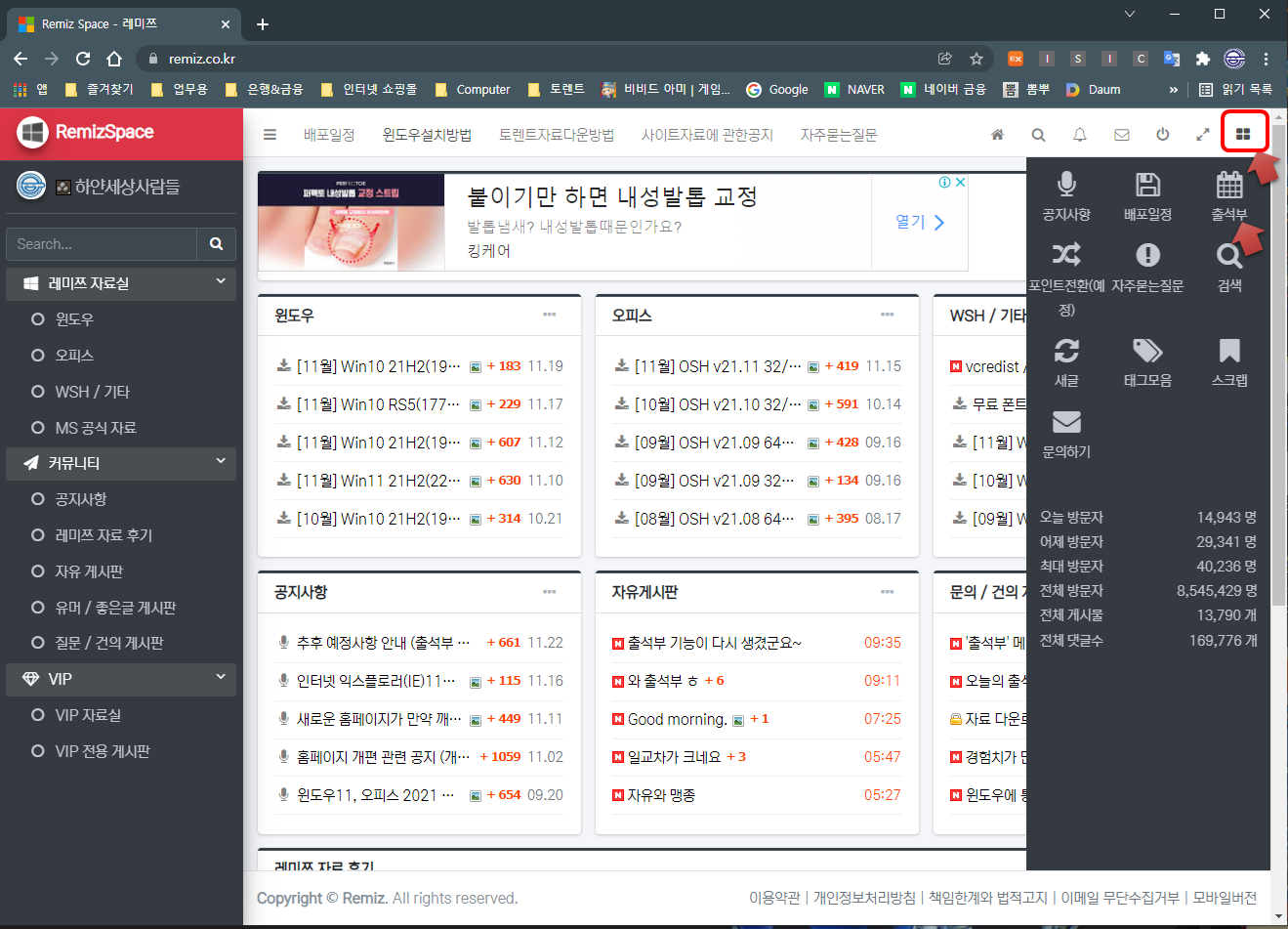This screenshot has width=1288, height=929.
Task: Click the scrap (스크랩) bookmark icon
Action: 1228,351
